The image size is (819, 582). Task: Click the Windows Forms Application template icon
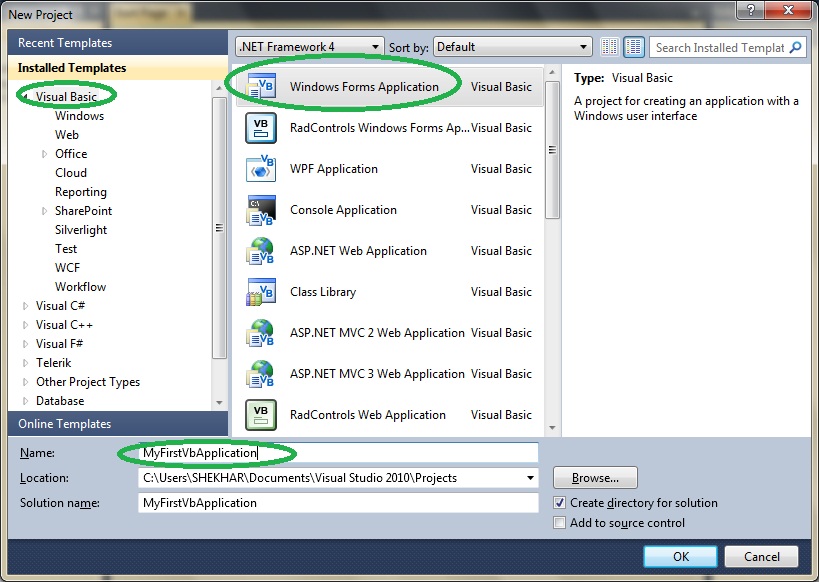[261, 86]
